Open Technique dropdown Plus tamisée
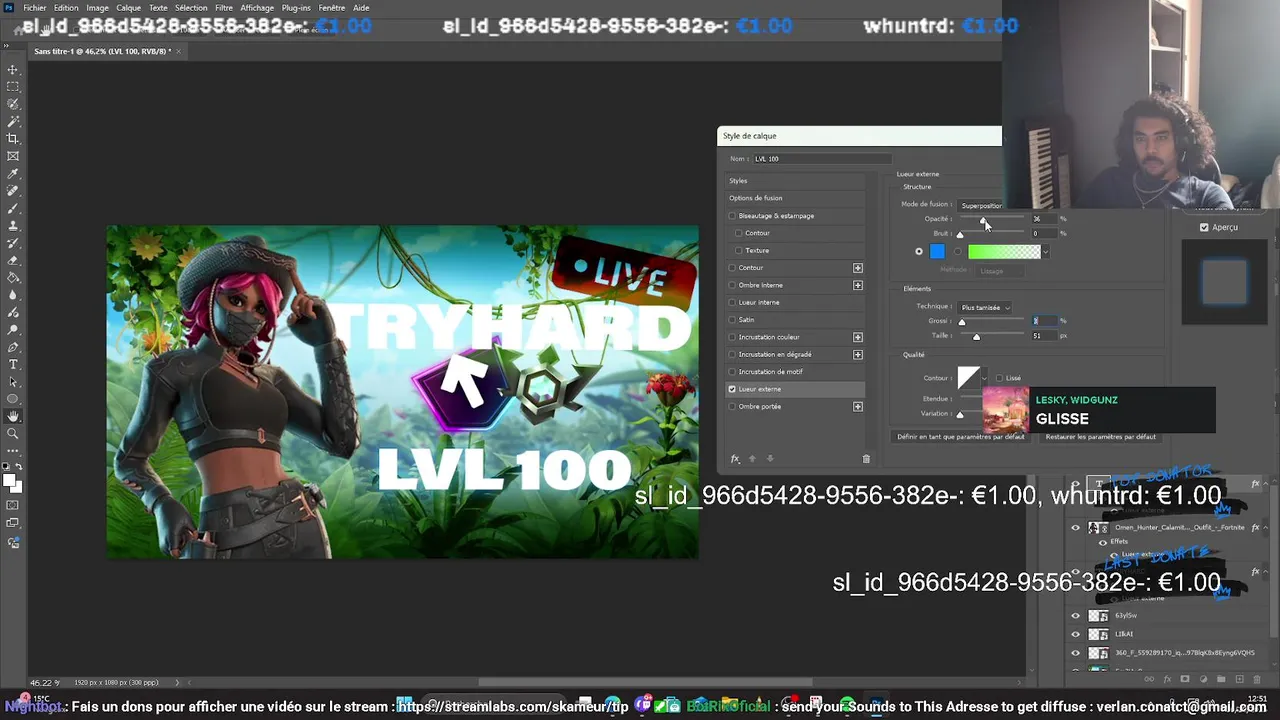 tap(985, 307)
